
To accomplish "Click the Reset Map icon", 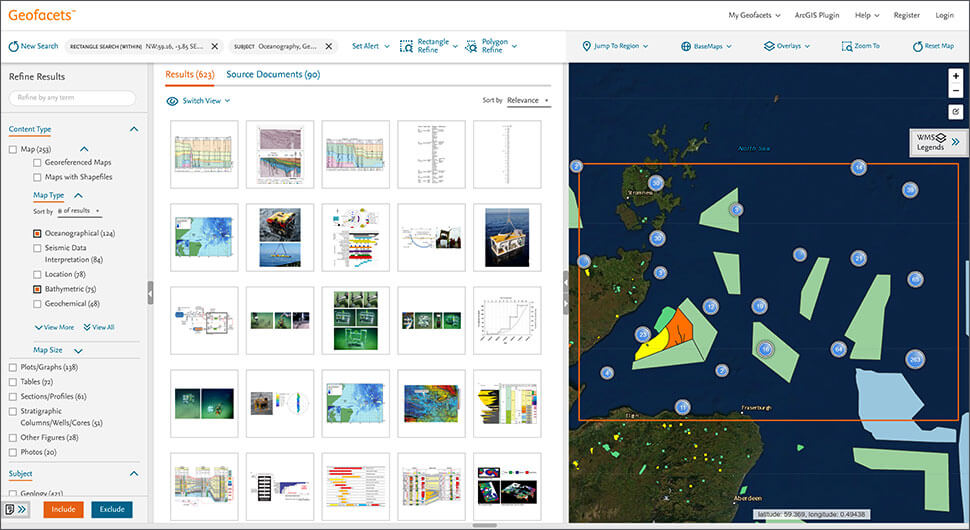I will coord(917,46).
